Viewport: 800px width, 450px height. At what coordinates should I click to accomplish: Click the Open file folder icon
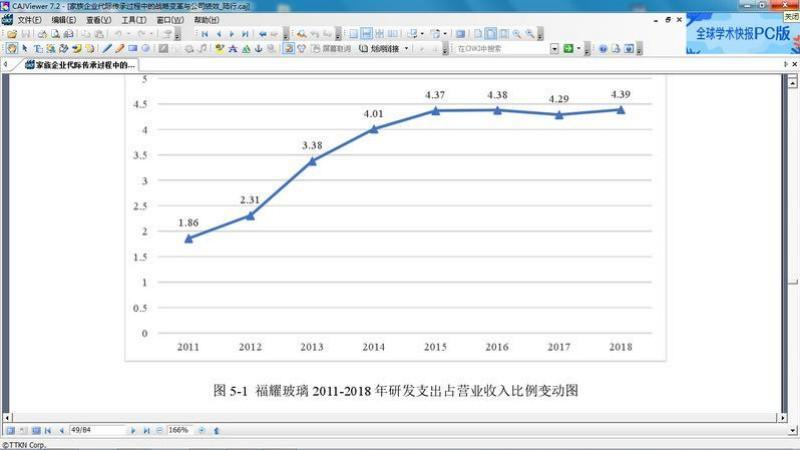click(x=10, y=34)
